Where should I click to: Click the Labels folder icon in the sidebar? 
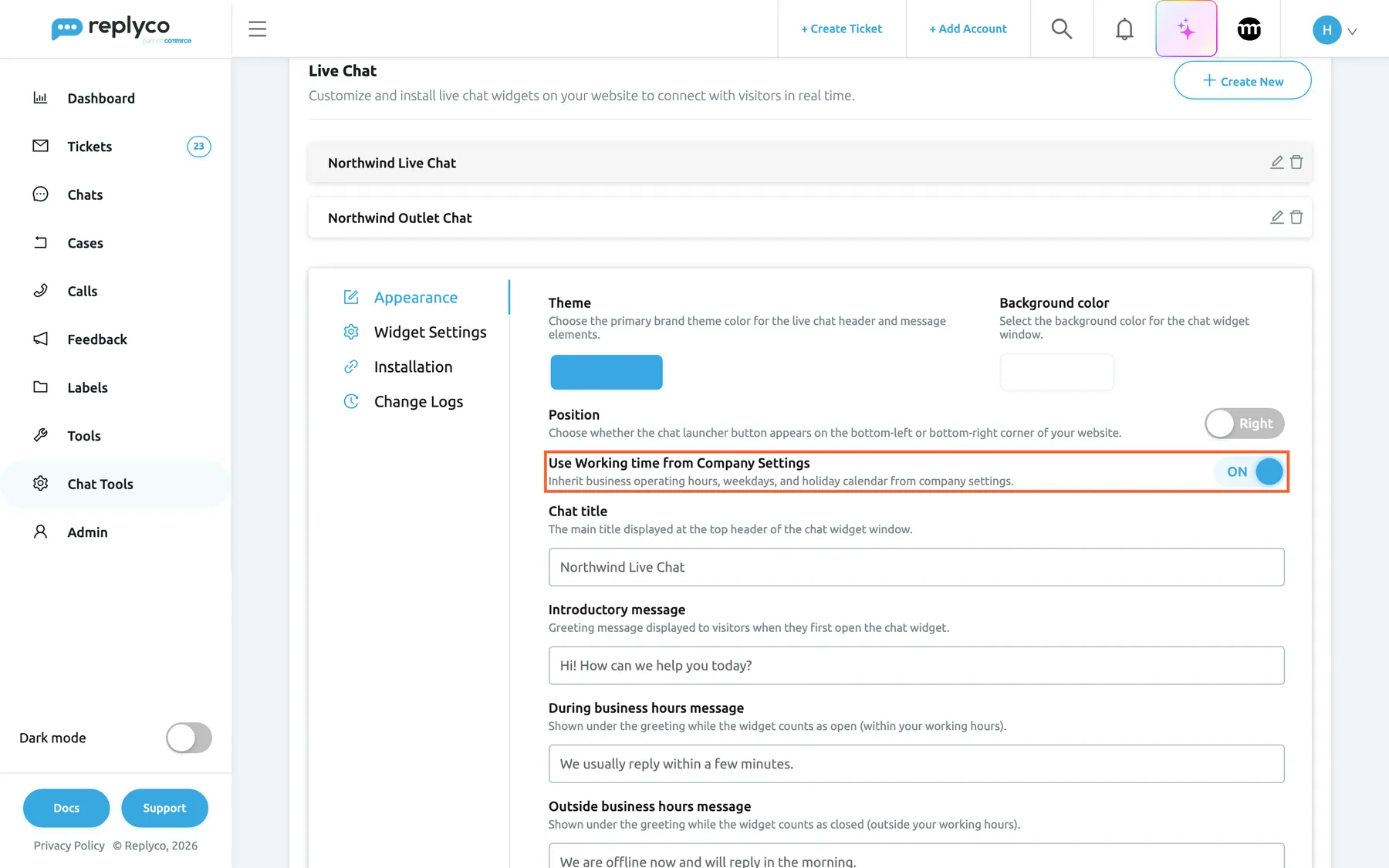pyautogui.click(x=40, y=387)
